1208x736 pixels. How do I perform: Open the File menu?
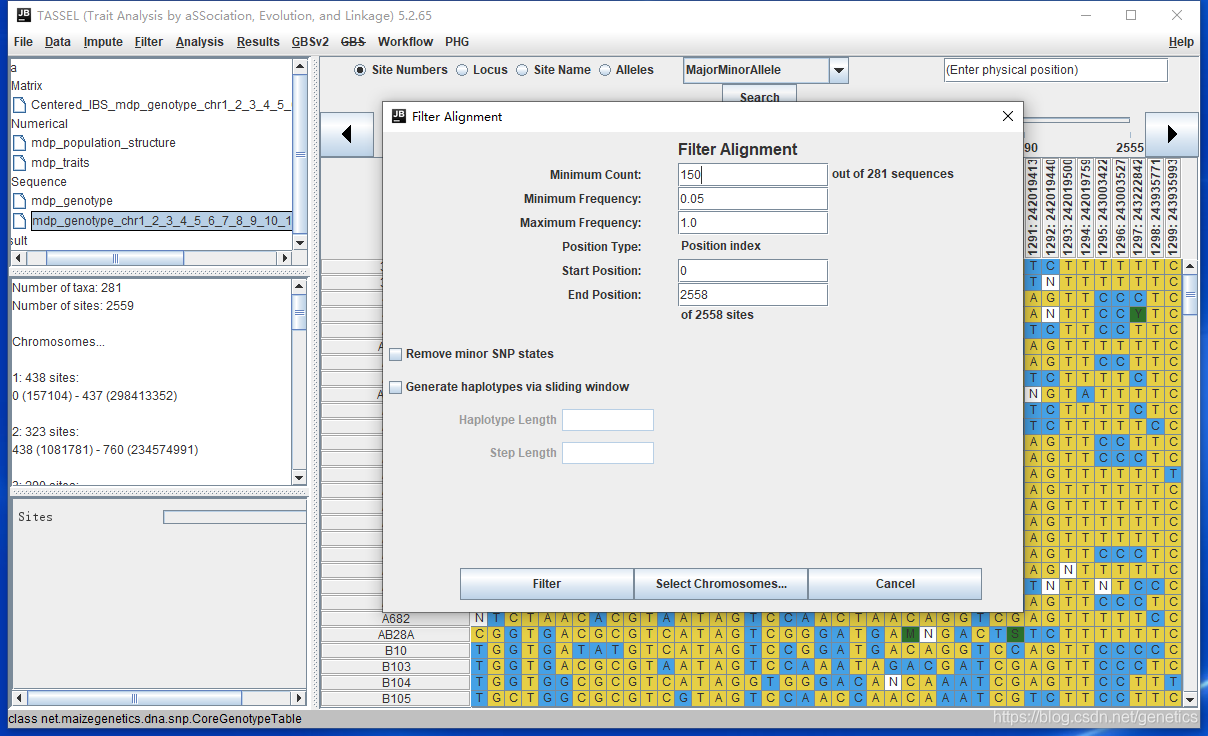(x=23, y=42)
